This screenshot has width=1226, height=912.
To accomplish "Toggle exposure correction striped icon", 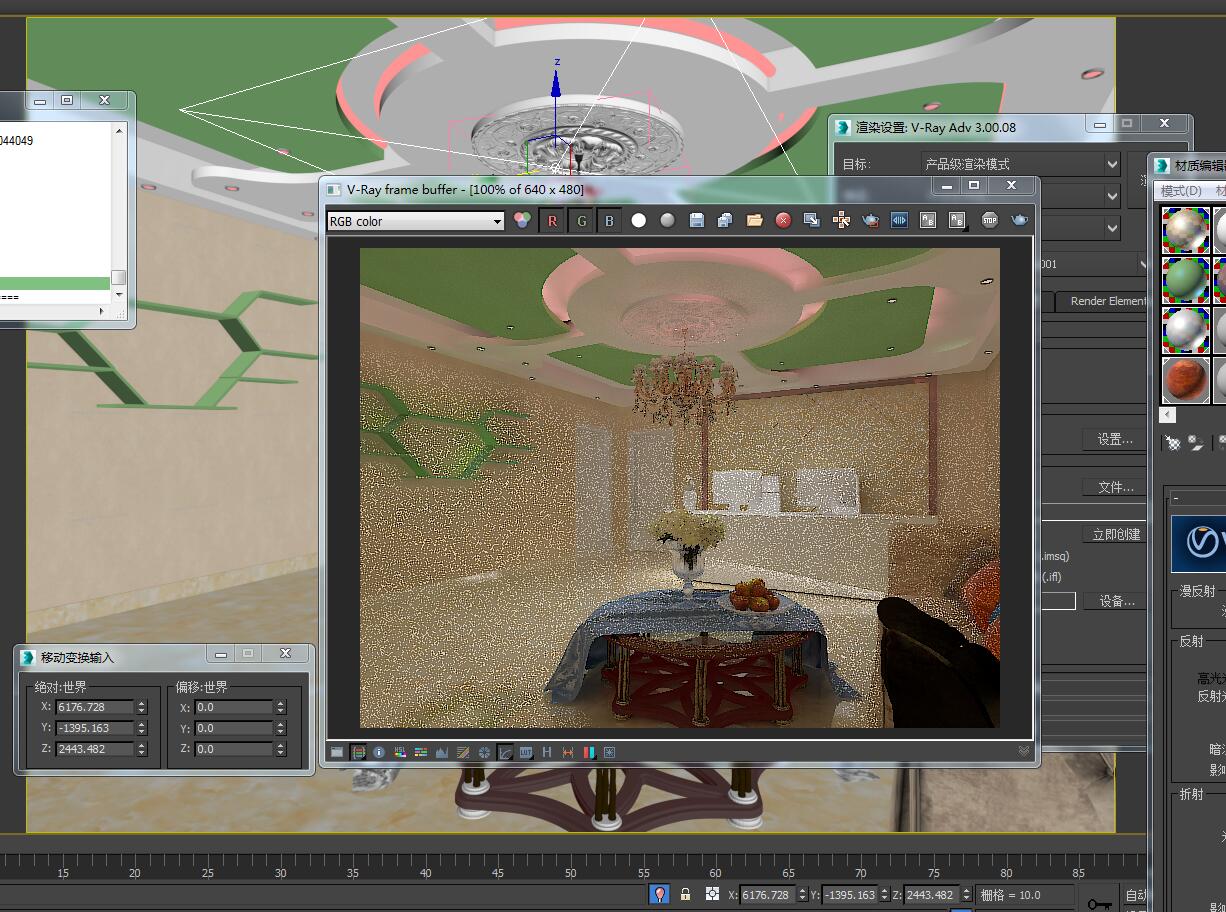I will pos(463,752).
